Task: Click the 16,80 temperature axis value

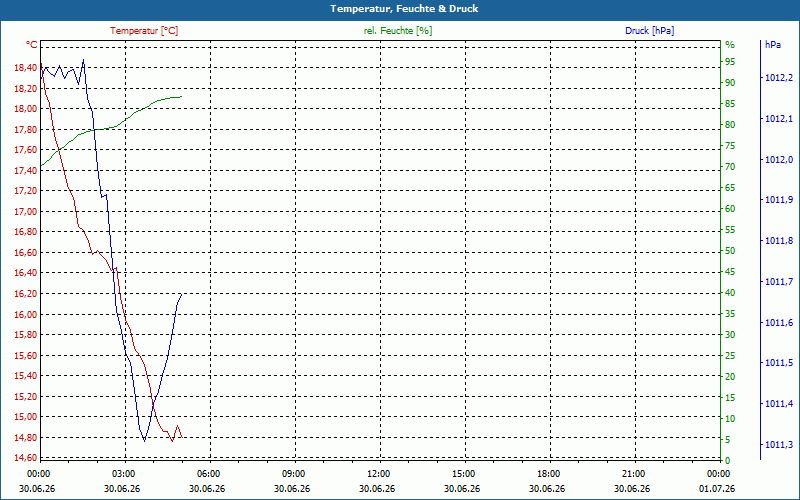Action: tap(26, 232)
